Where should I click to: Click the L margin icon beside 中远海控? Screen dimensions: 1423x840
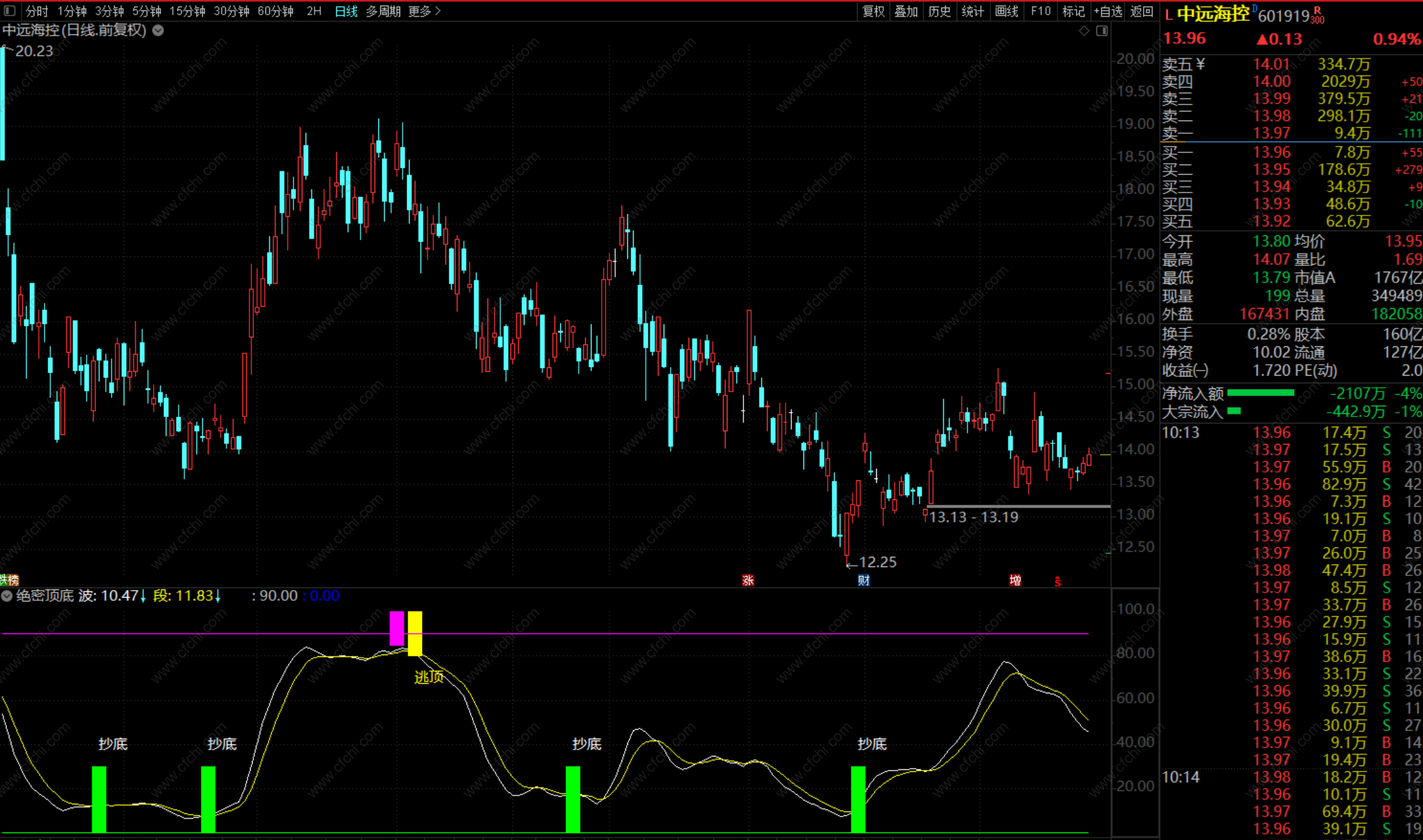pos(1168,15)
